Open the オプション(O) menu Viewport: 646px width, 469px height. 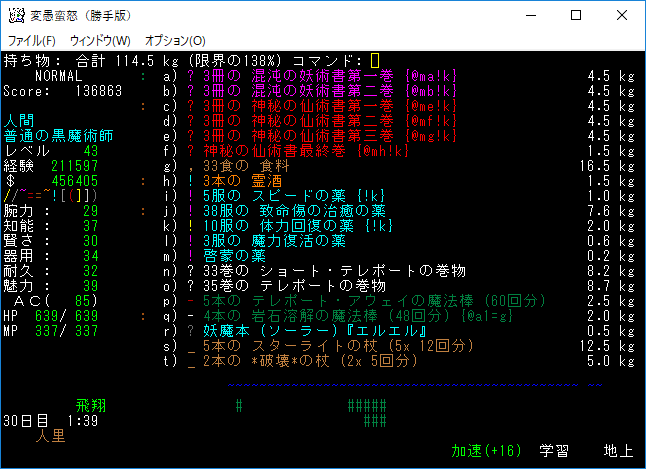pyautogui.click(x=176, y=41)
